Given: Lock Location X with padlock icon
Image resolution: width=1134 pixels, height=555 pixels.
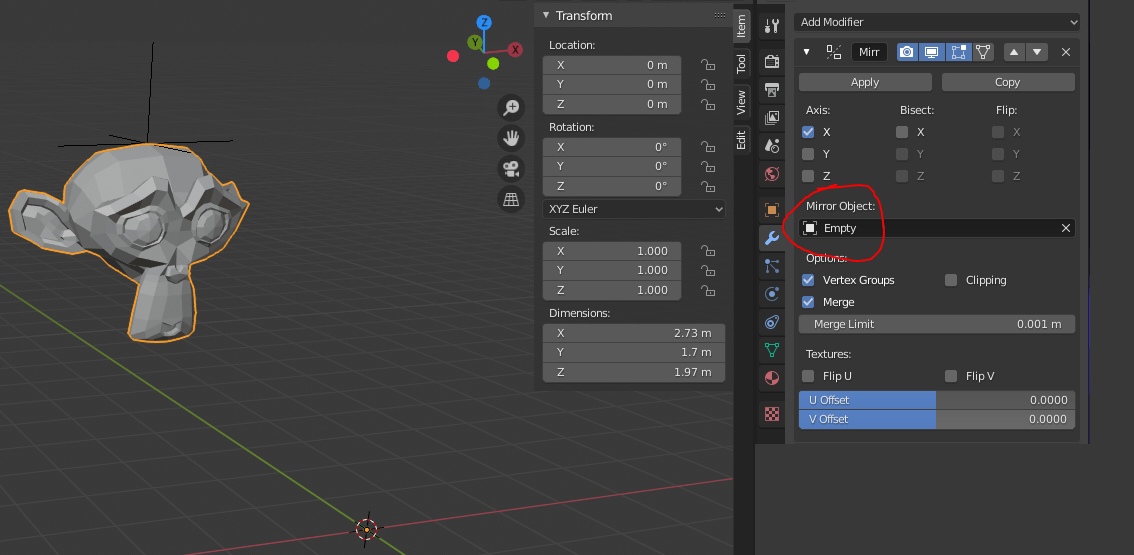Looking at the screenshot, I should point(707,65).
